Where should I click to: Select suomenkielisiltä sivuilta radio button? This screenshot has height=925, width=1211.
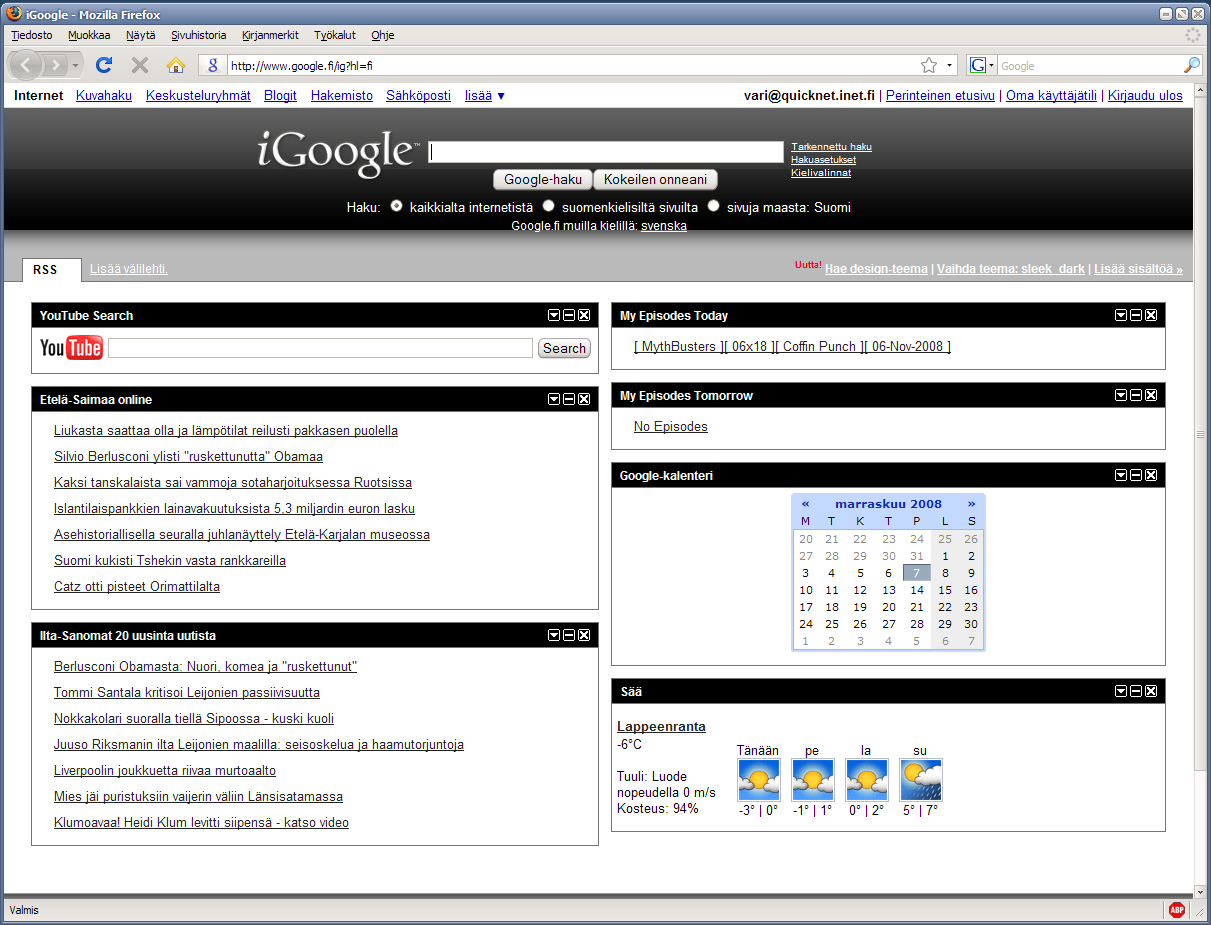(548, 206)
